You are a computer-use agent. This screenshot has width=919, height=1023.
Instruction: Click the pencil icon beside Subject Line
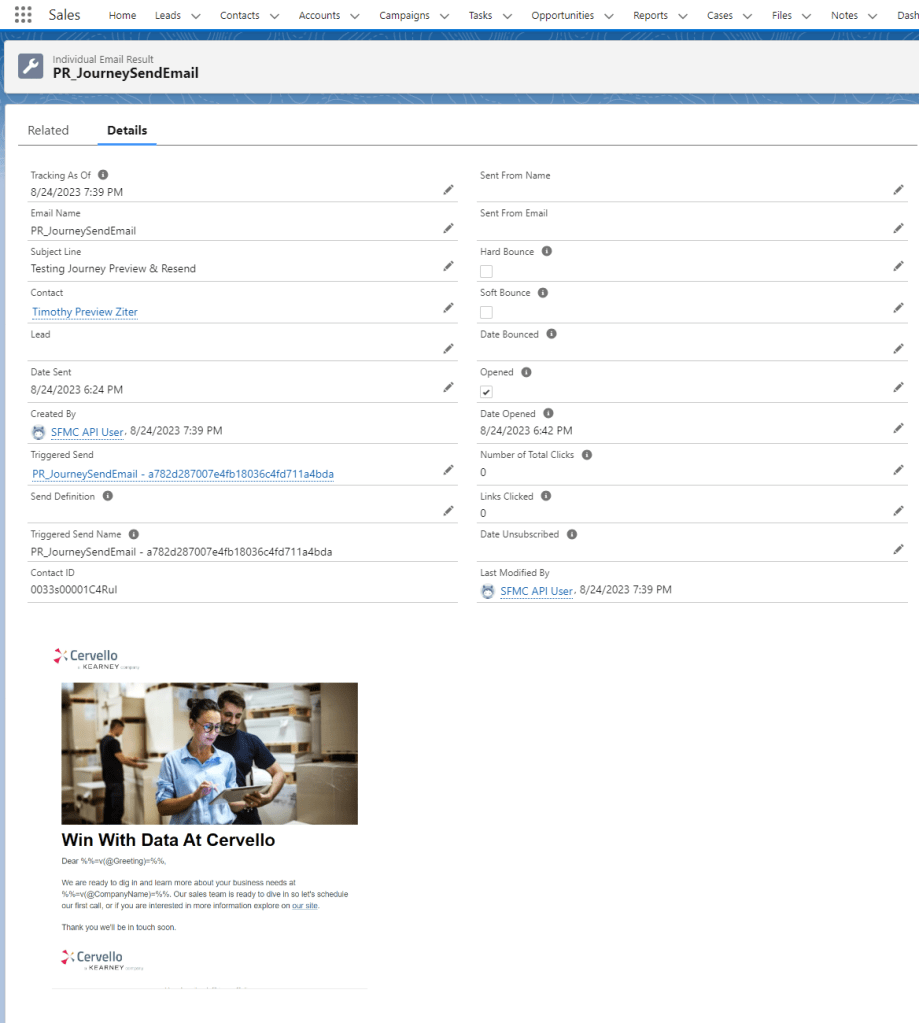coord(449,266)
